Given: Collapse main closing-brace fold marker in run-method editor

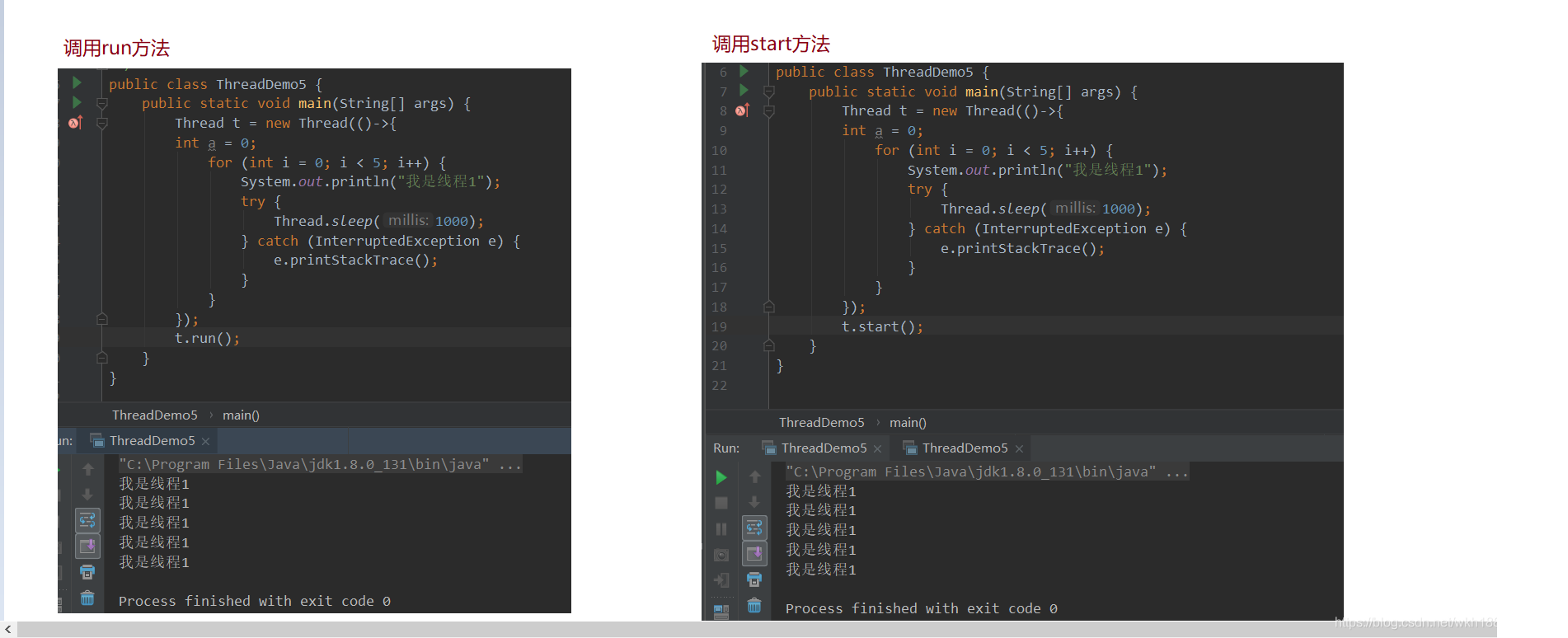Looking at the screenshot, I should coord(102,358).
